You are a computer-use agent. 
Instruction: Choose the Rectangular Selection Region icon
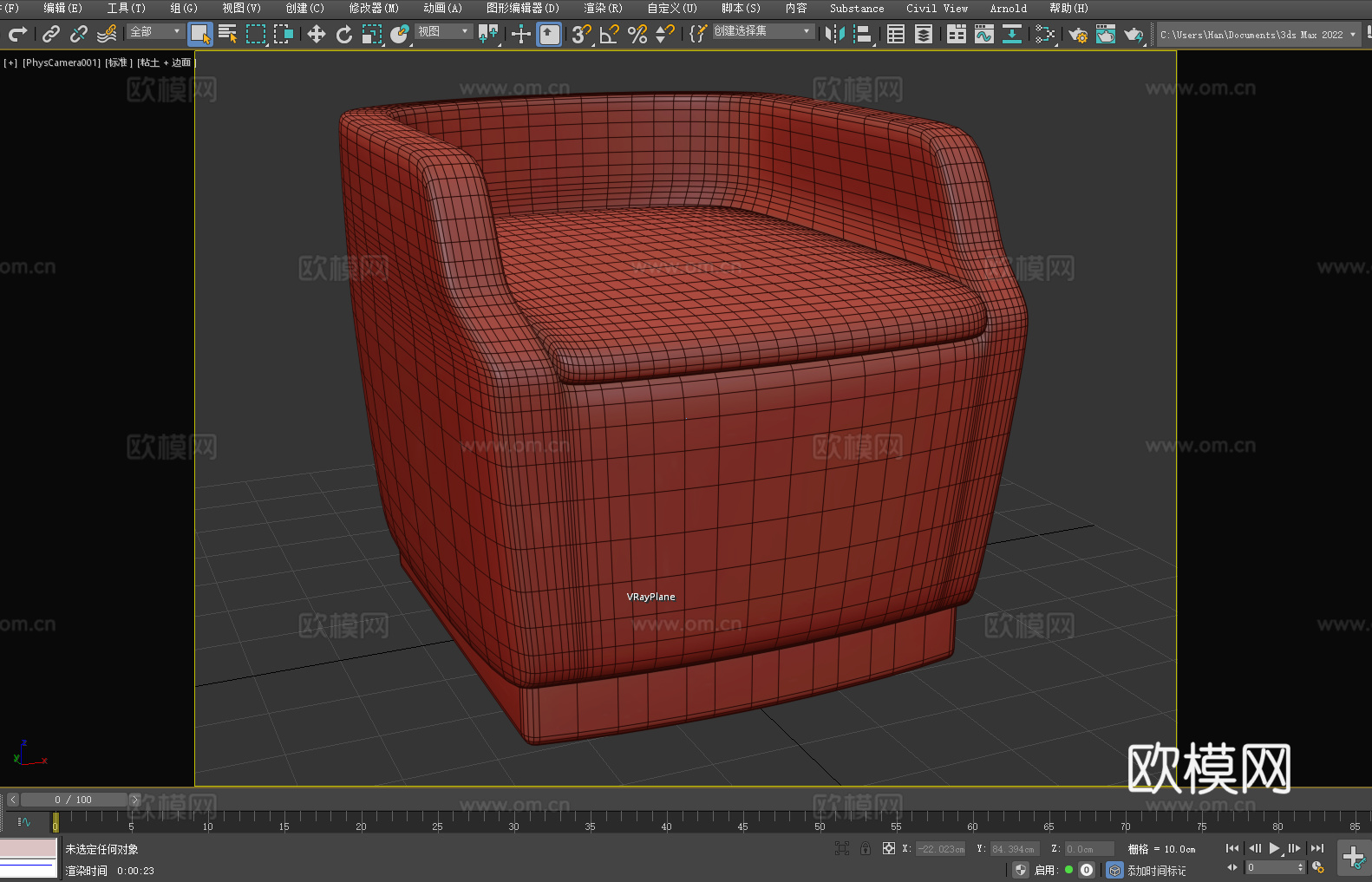click(256, 34)
